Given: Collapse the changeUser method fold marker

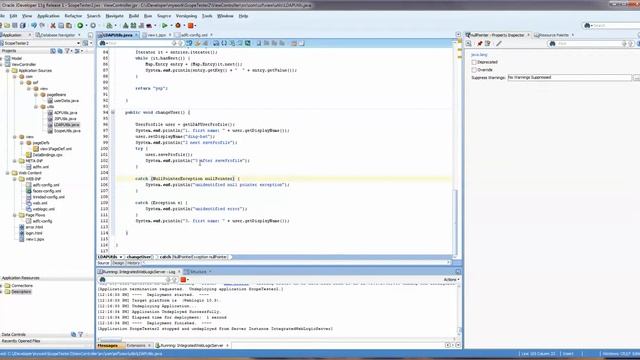Looking at the screenshot, I should [113, 112].
